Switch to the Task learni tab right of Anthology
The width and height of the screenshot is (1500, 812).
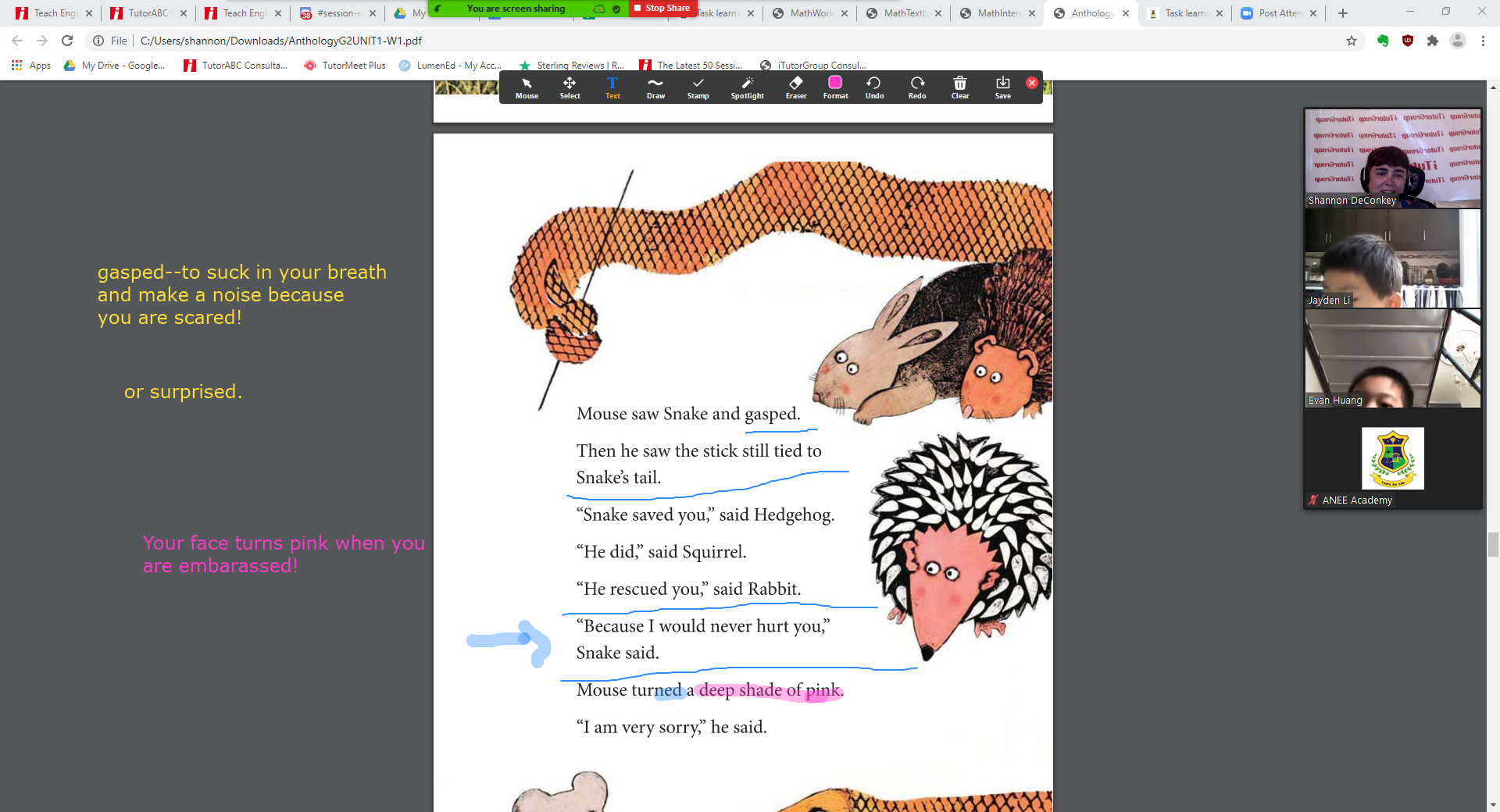(1179, 13)
